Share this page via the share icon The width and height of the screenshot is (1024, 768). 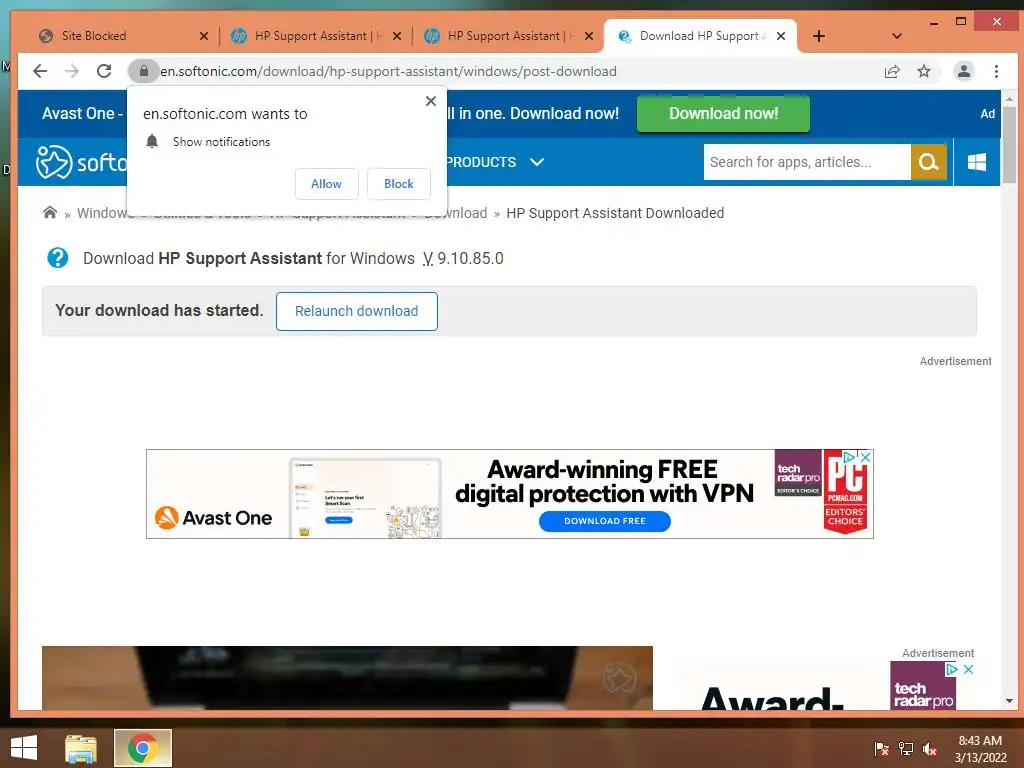(x=892, y=71)
